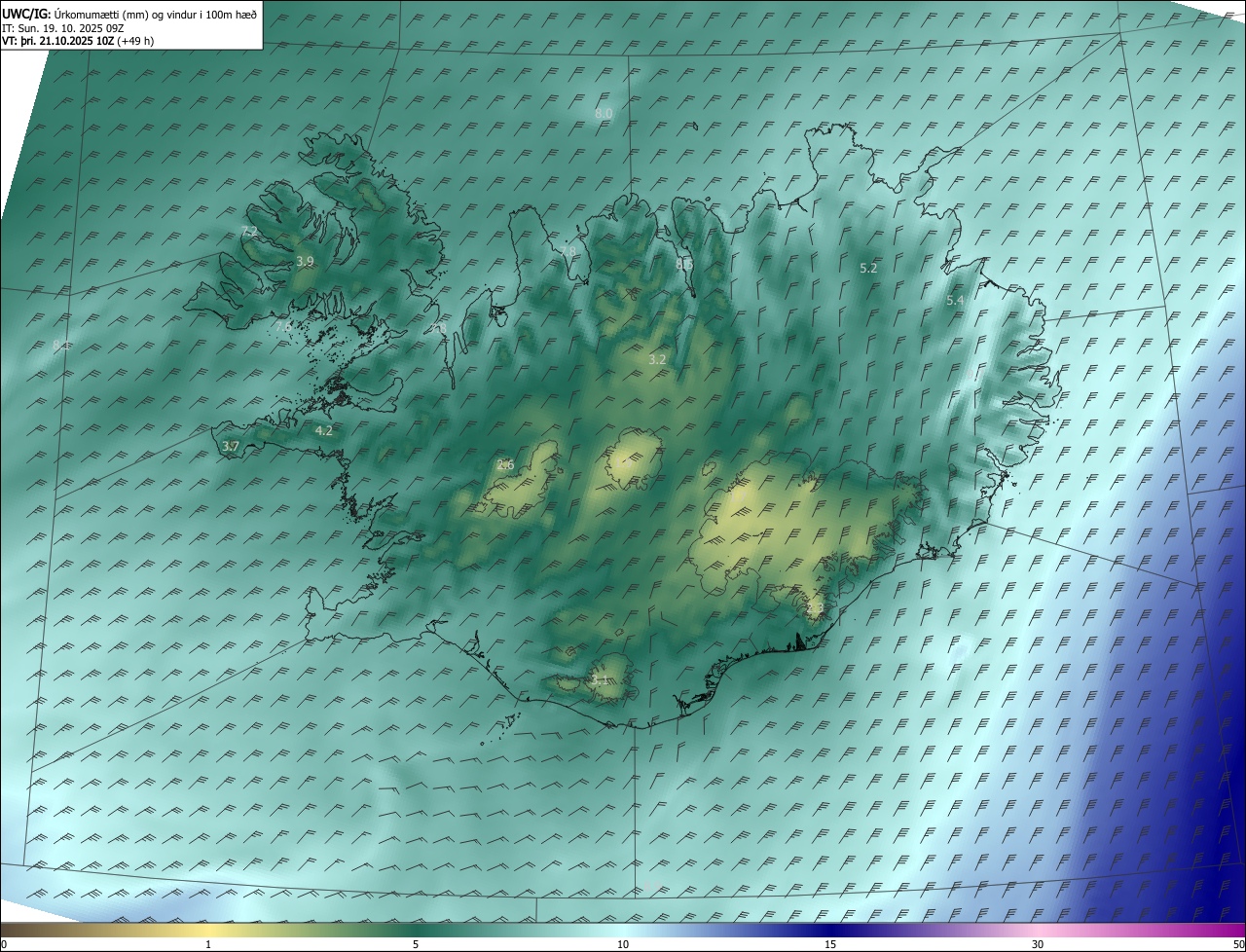Click the "1" tick label on the color scale
Screen dimensions: 1246x952
[208, 945]
